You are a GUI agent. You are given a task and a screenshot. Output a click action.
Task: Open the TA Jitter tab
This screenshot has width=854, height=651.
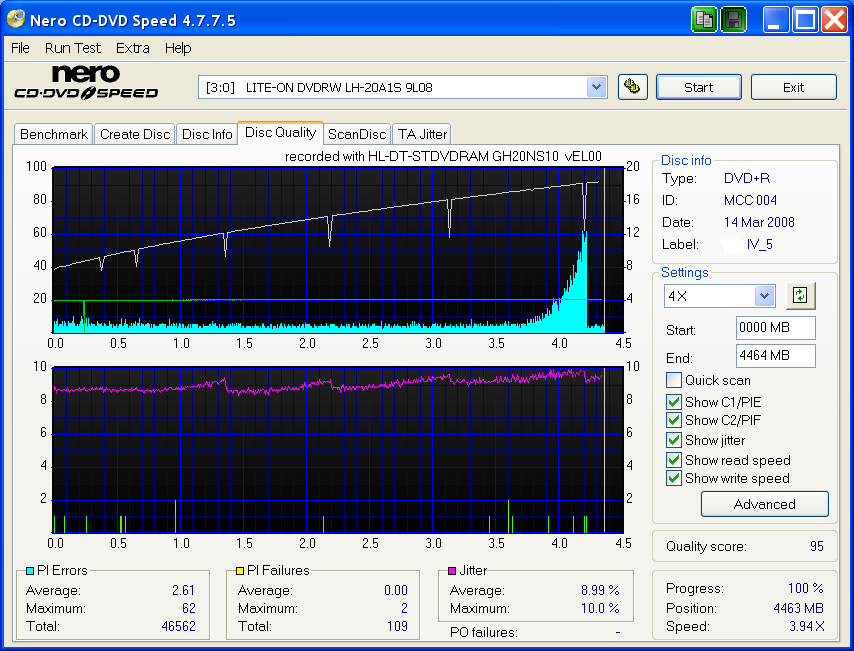point(421,134)
